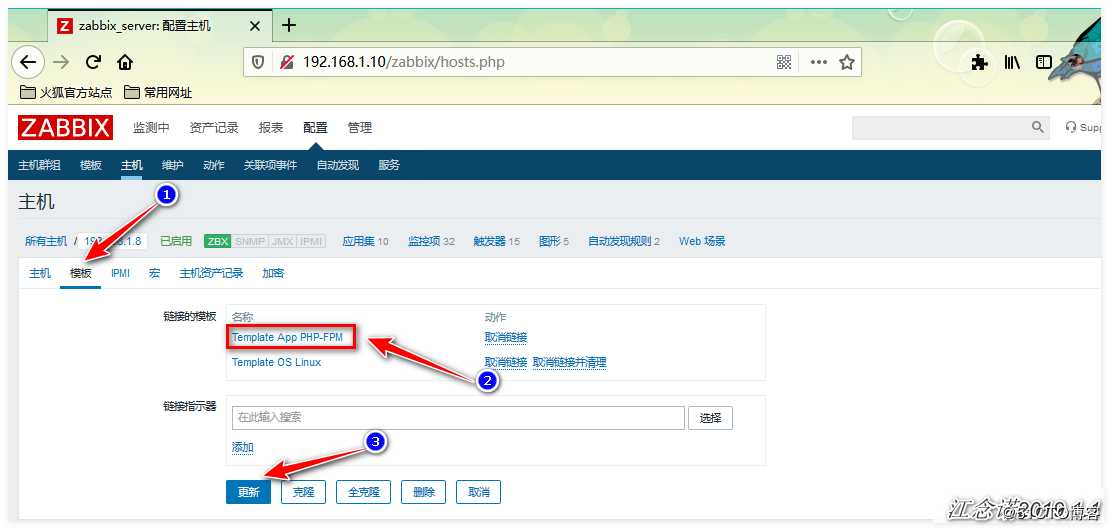Go to the browser home page icon
Viewport: 1110px width, 530px height.
(125, 62)
